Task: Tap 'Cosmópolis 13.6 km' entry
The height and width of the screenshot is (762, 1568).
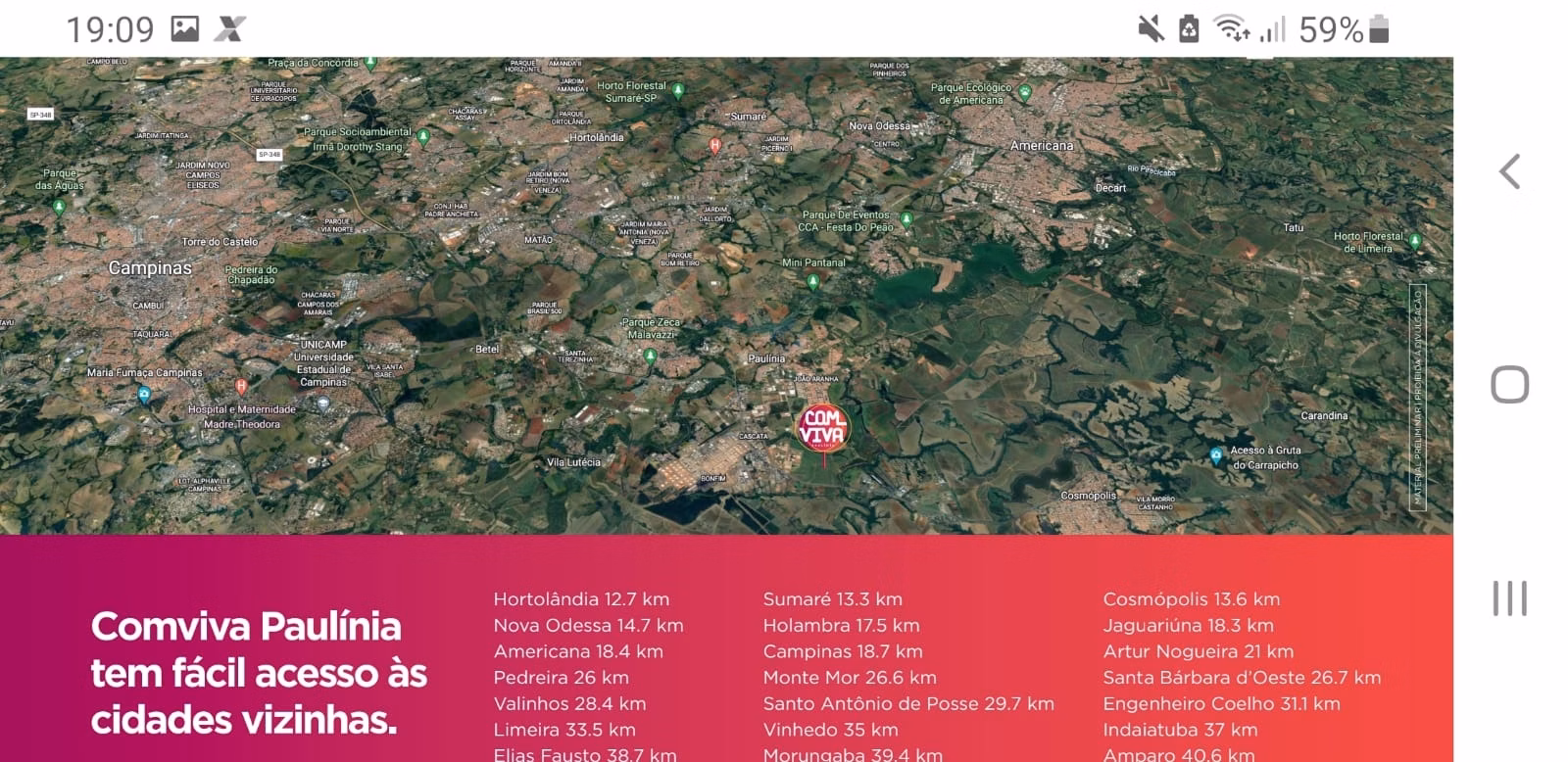Action: point(1192,598)
